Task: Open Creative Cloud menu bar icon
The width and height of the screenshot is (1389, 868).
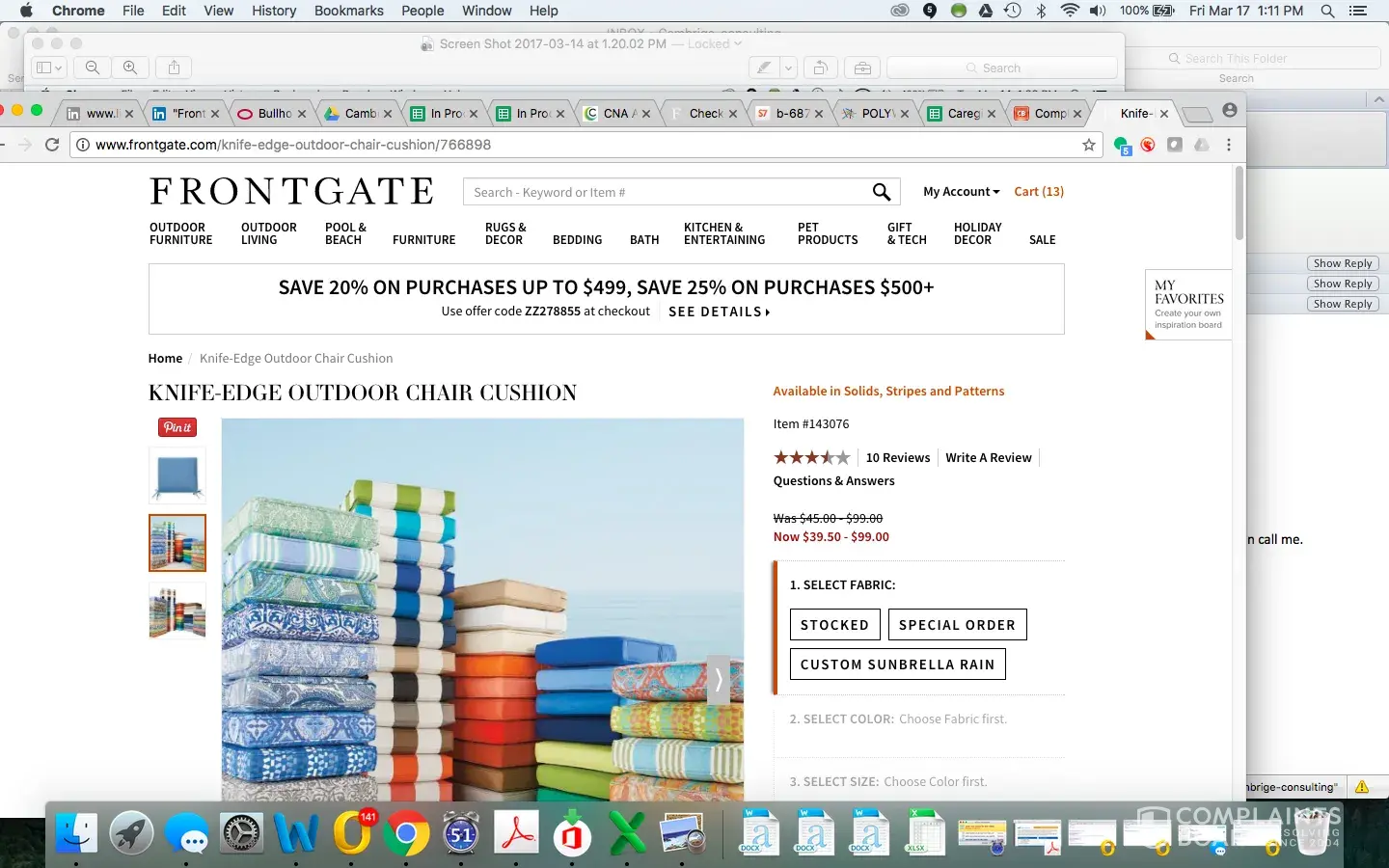Action: [900, 11]
